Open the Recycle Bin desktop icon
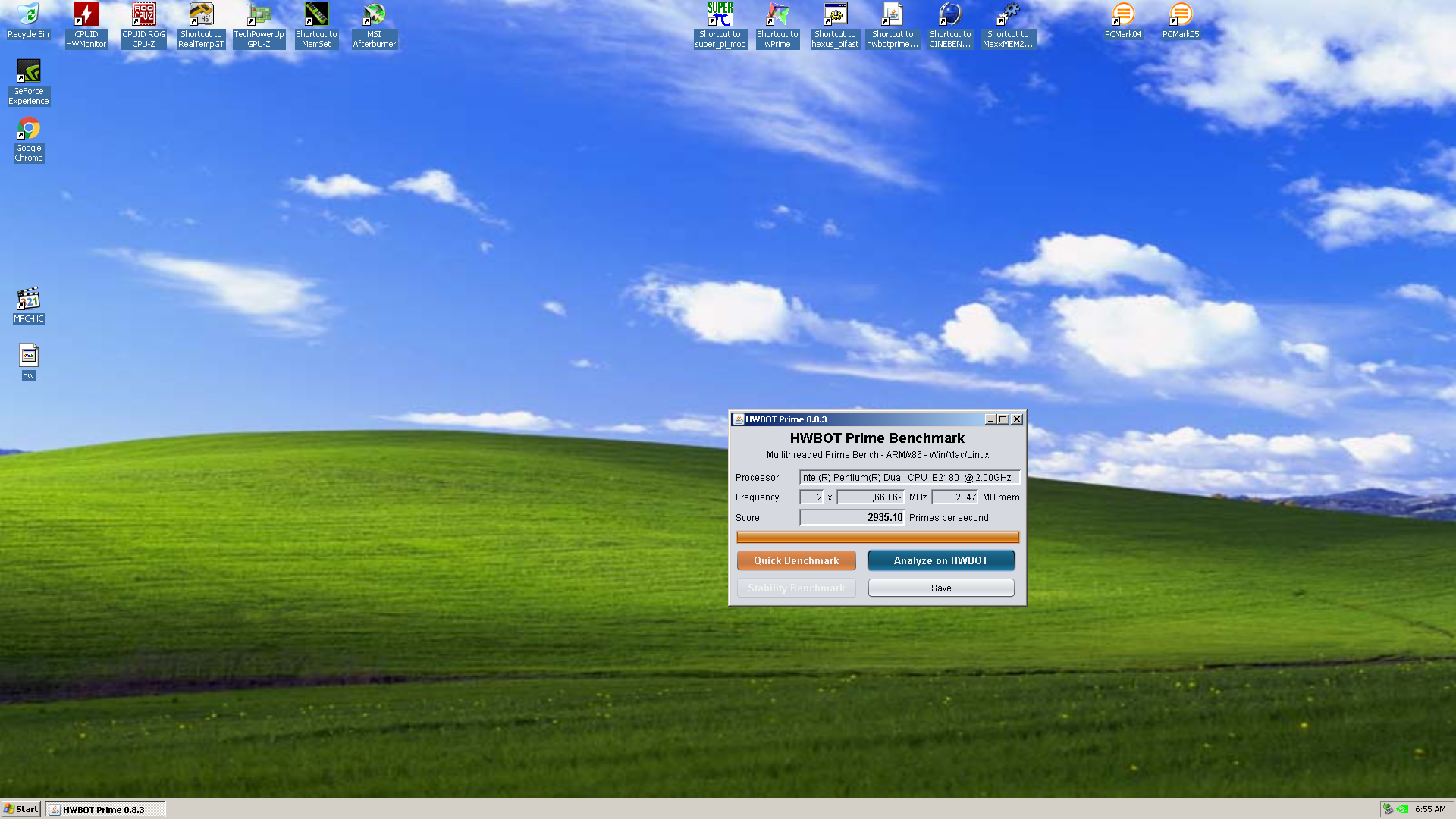The height and width of the screenshot is (819, 1456). 28,21
